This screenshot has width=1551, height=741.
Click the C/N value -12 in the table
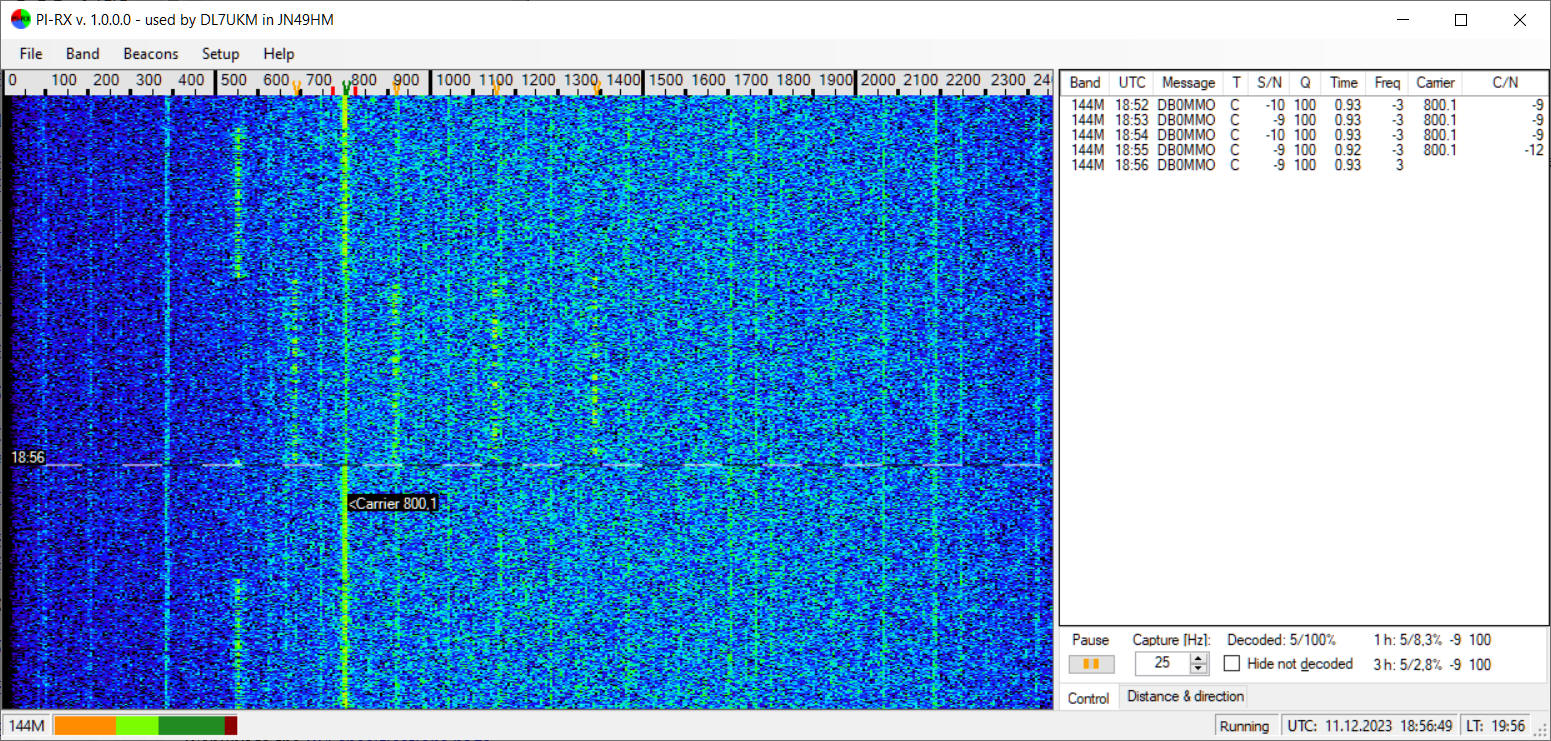(1534, 150)
